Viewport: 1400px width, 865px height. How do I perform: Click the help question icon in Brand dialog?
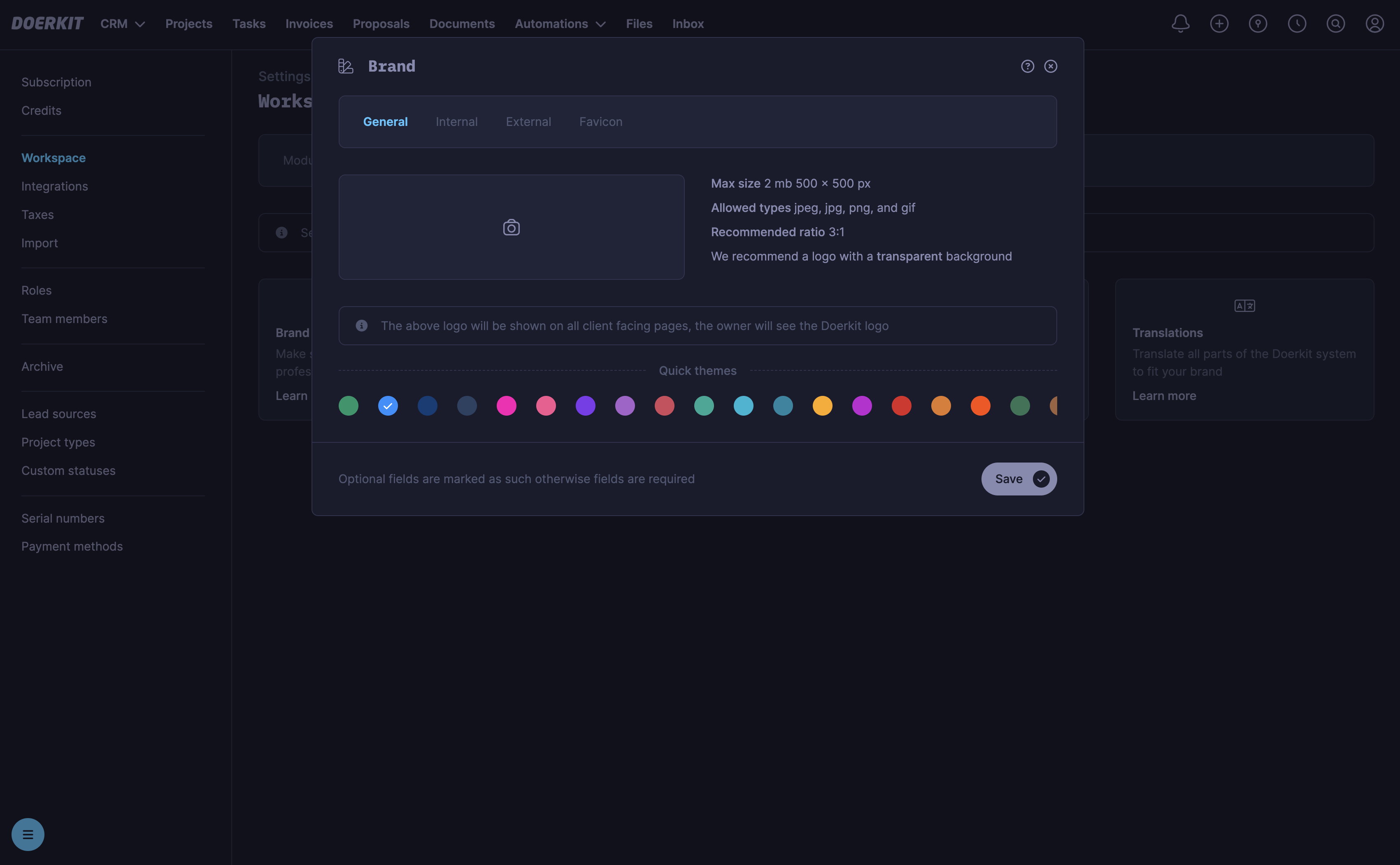pyautogui.click(x=1027, y=66)
